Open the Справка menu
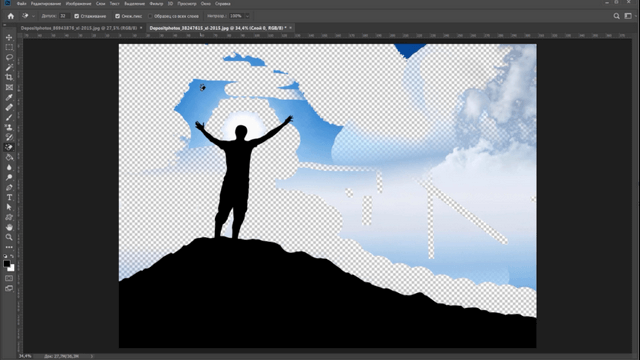This screenshot has height=360, width=640. pos(223,4)
